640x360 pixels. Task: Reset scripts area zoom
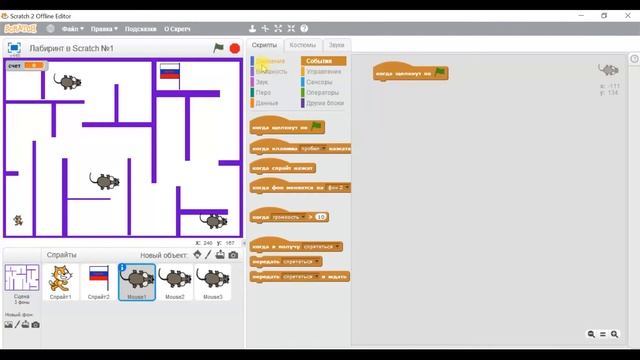point(603,334)
